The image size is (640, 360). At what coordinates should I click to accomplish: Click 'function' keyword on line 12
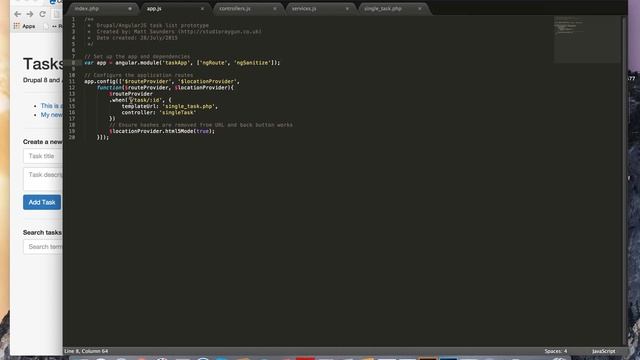pos(109,87)
